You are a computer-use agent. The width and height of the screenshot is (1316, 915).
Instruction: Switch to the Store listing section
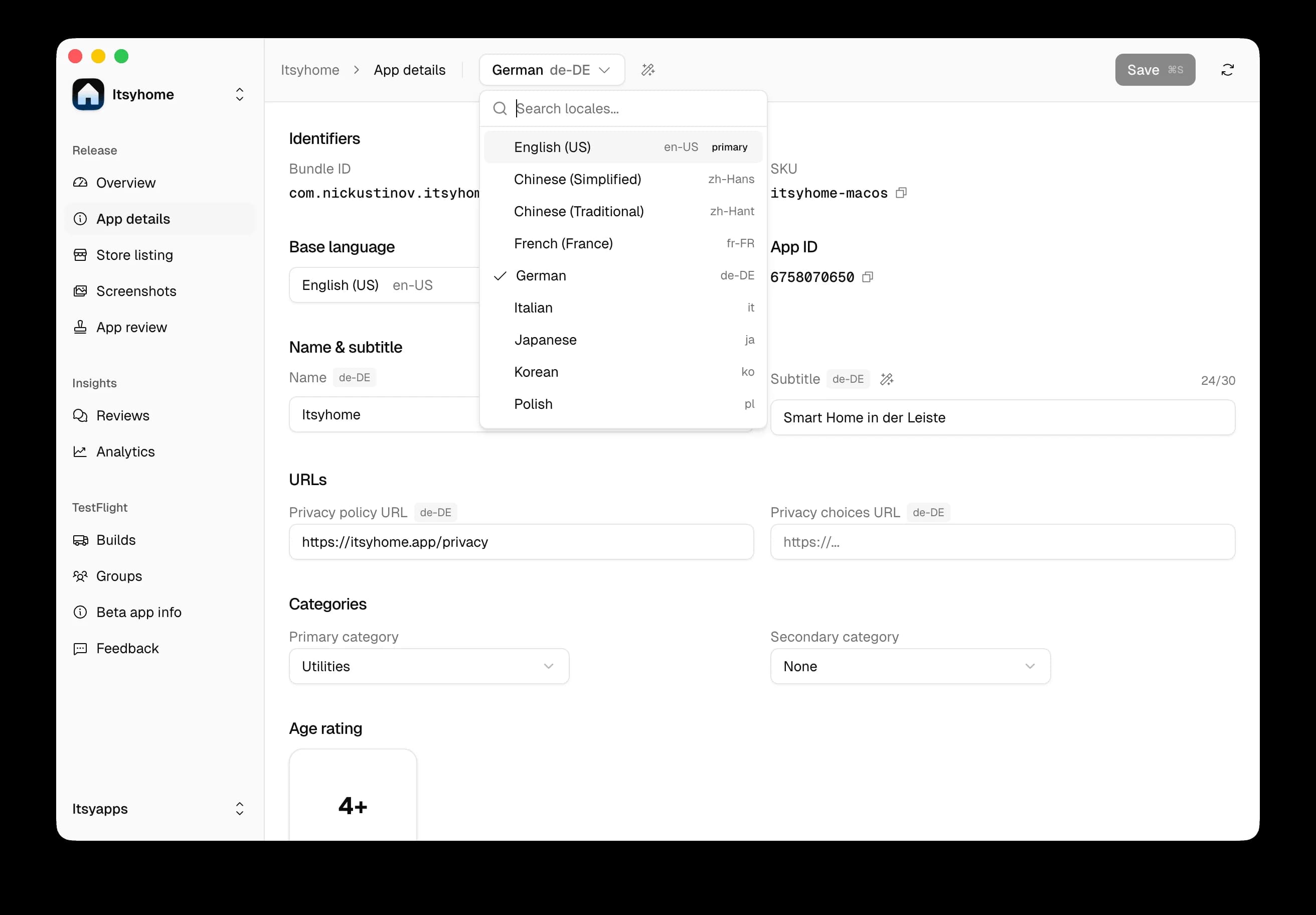[x=134, y=255]
